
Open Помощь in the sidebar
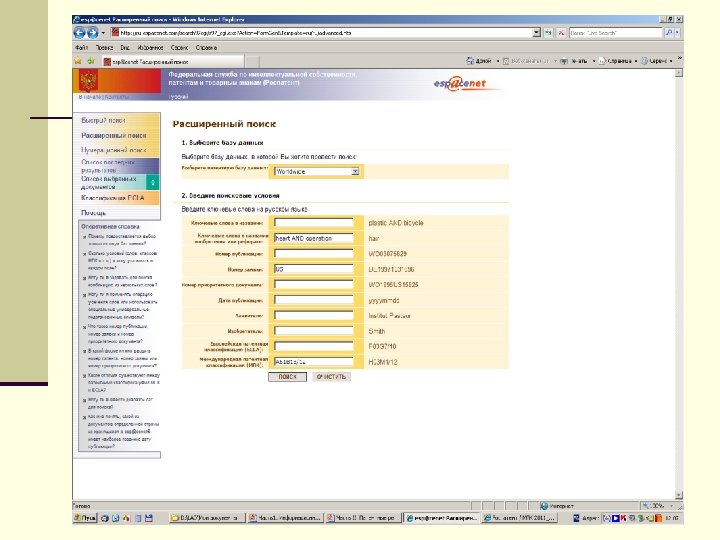(x=93, y=213)
